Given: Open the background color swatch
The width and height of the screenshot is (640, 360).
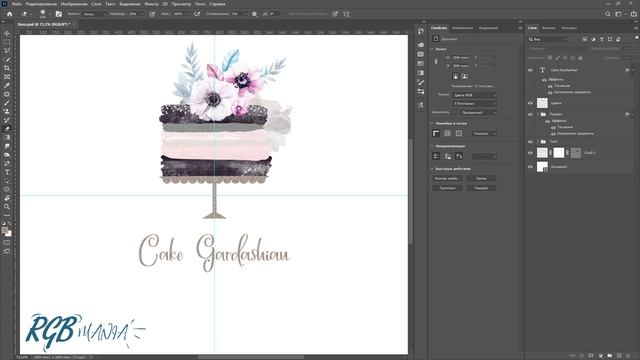Looking at the screenshot, I should pos(9,234).
